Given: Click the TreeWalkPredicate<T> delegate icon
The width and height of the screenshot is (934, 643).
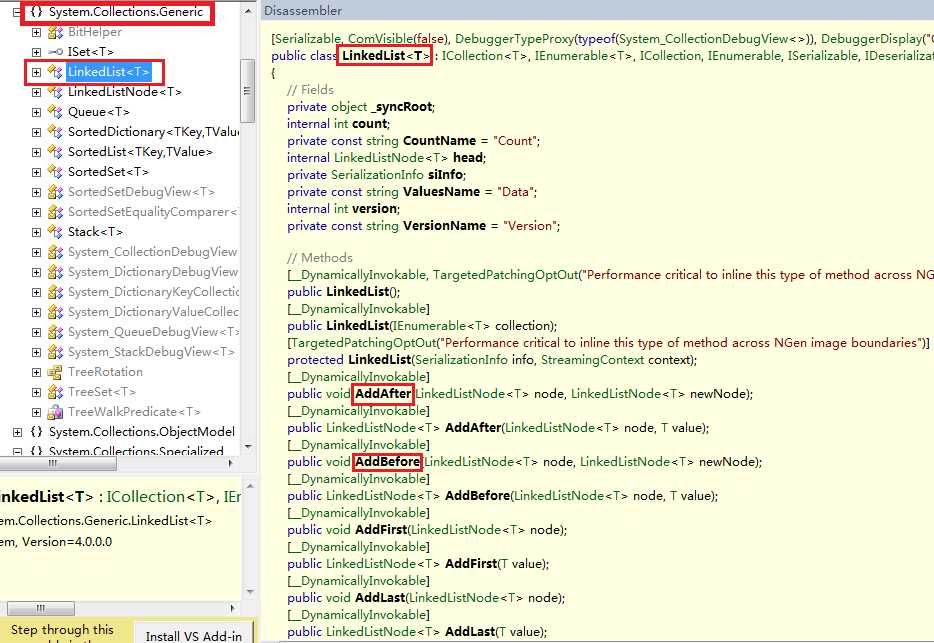Looking at the screenshot, I should [x=55, y=412].
